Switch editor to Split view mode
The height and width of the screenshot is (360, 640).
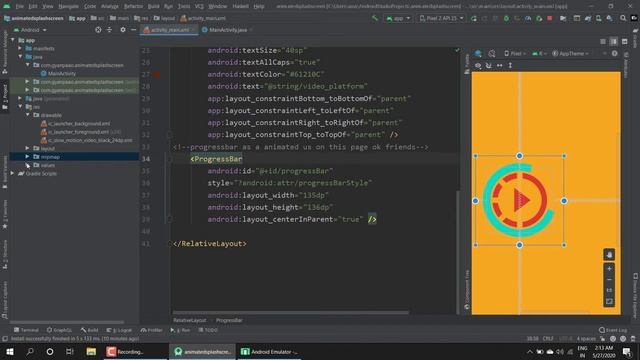[x=613, y=41]
